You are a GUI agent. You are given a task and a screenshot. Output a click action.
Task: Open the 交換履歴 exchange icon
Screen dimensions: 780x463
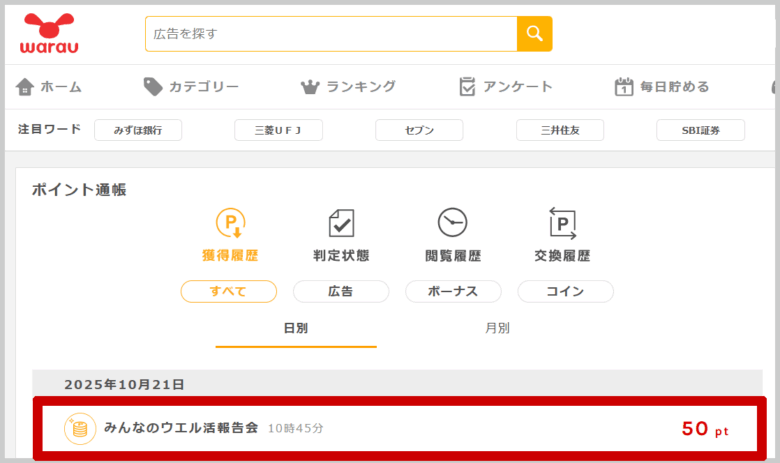pos(562,222)
